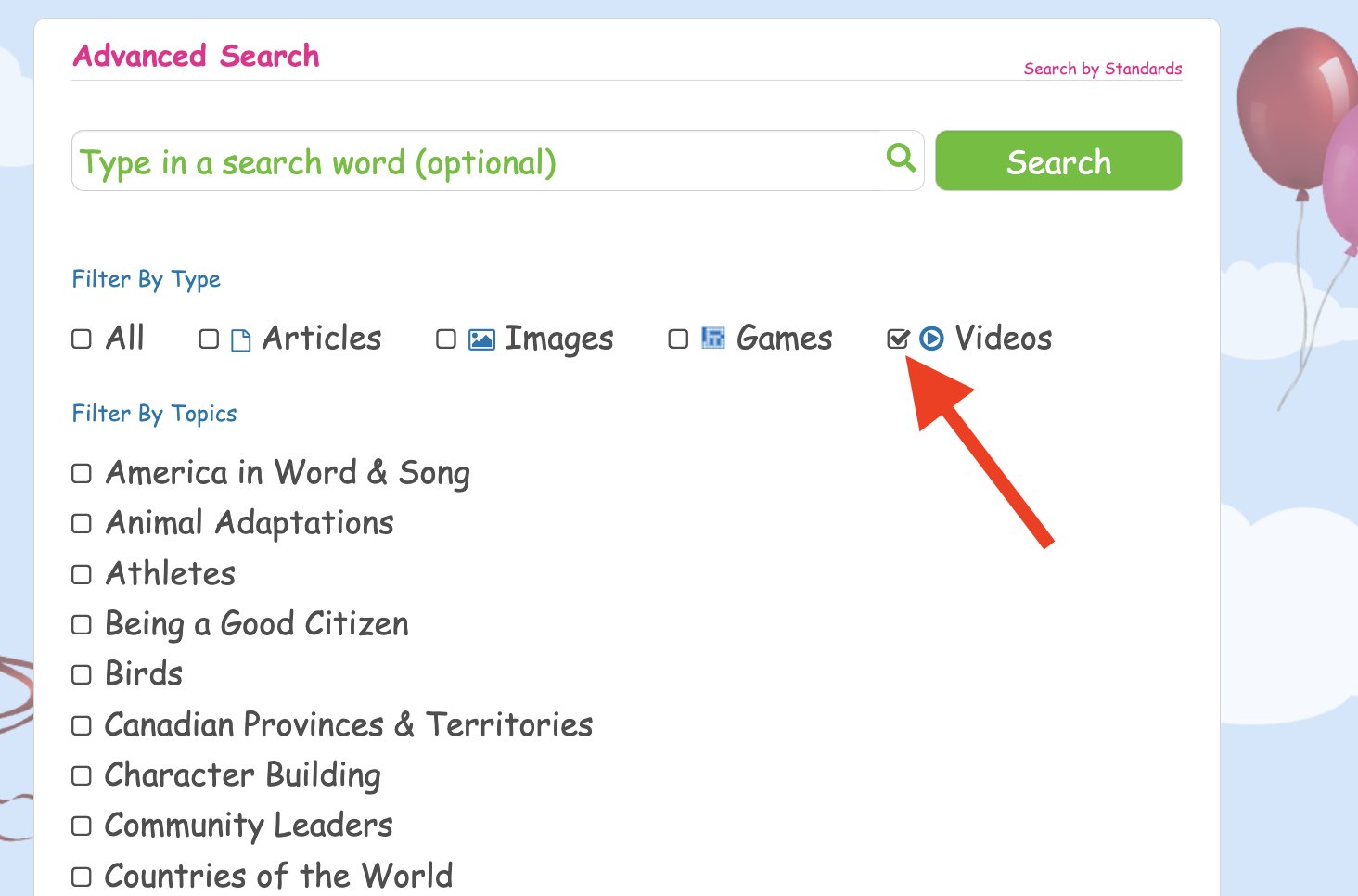
Task: Click the Articles document icon
Action: (x=240, y=340)
